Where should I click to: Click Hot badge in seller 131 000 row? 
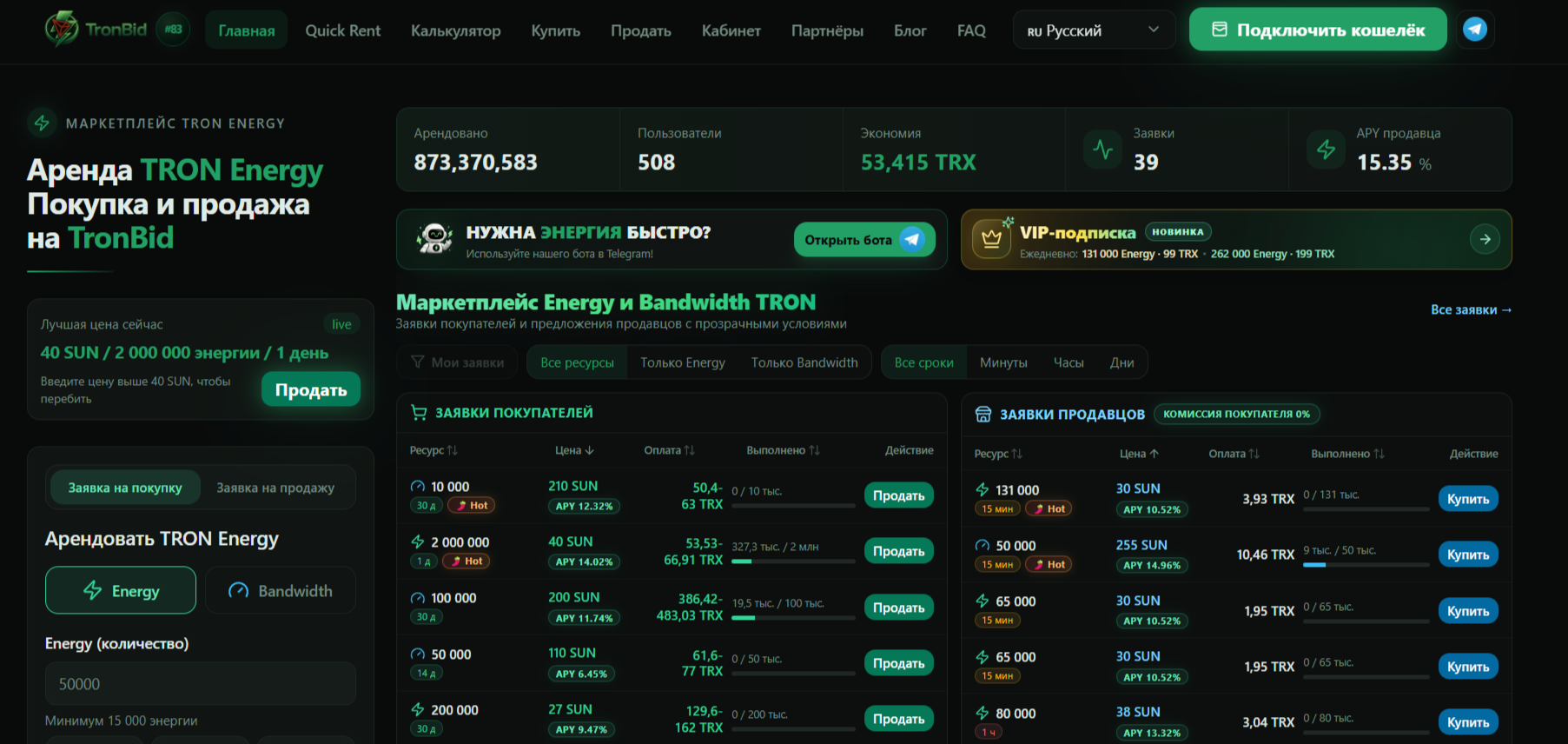(x=1049, y=509)
